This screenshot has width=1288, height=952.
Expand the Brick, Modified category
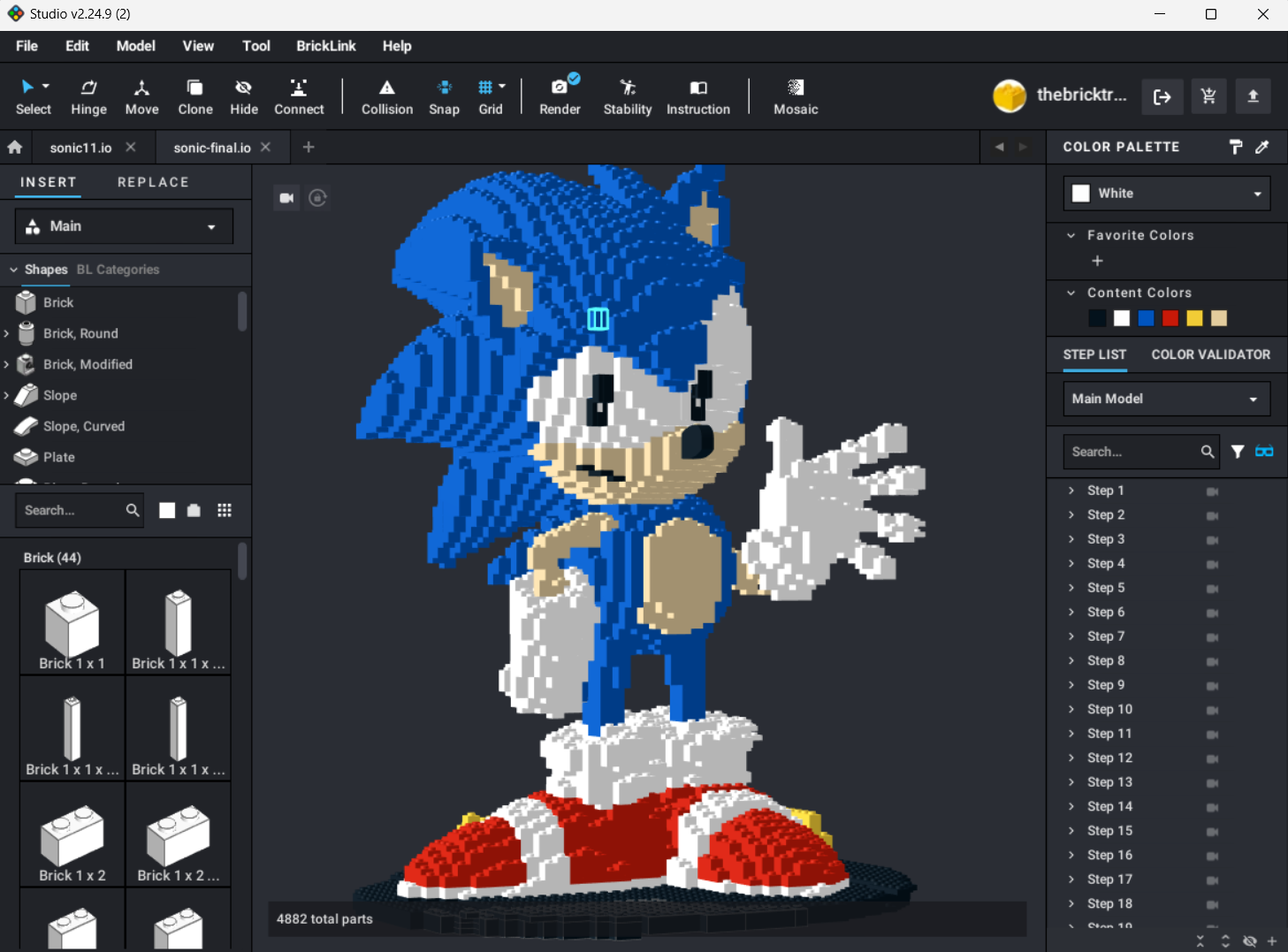(6, 364)
